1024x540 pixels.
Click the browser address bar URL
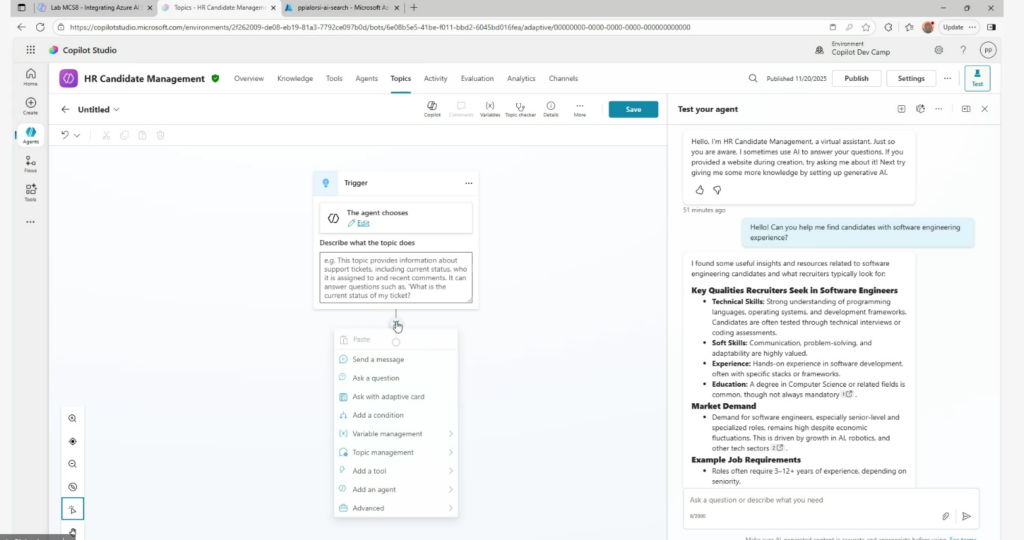[x=379, y=27]
